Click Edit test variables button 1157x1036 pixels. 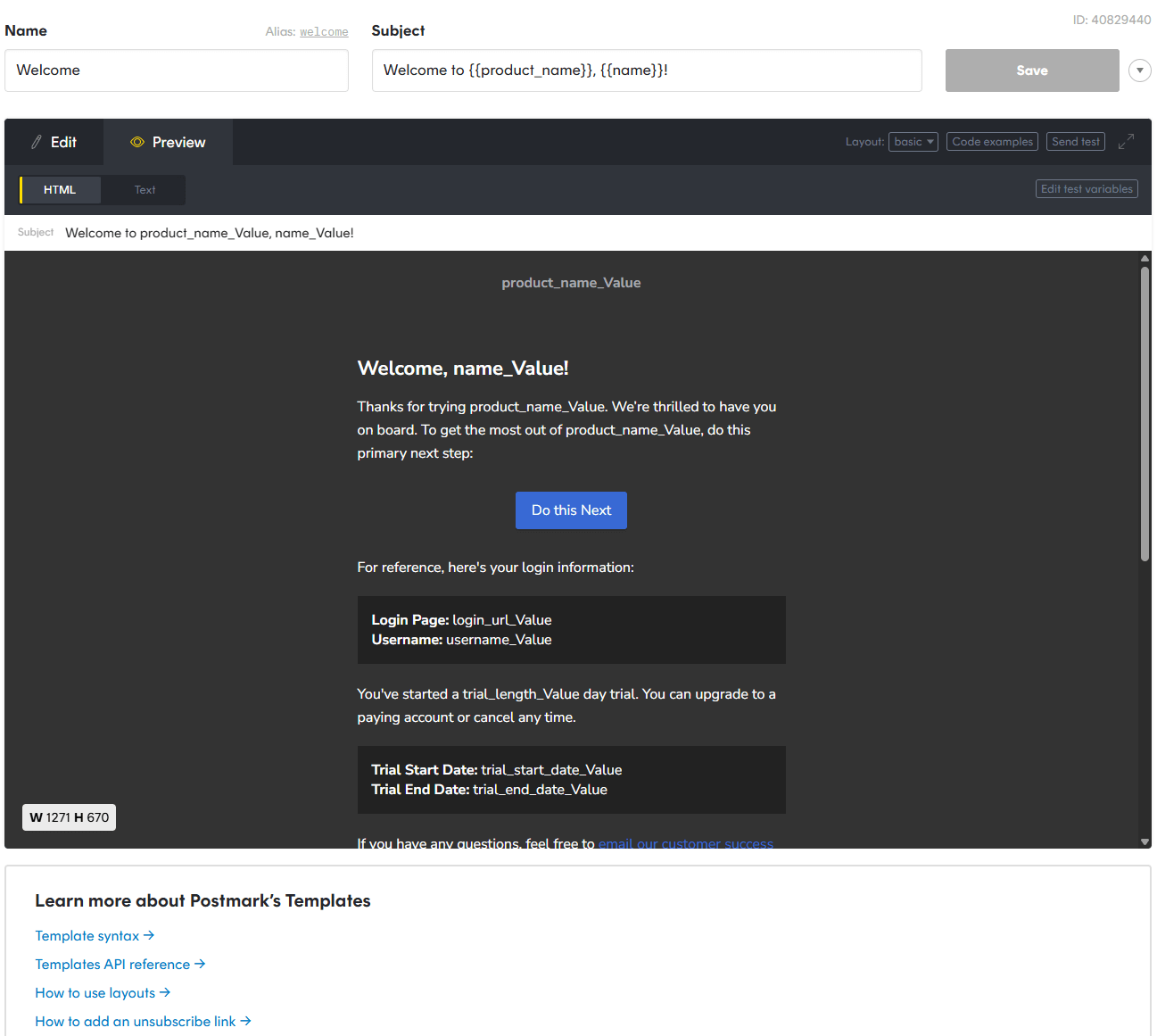(x=1087, y=189)
